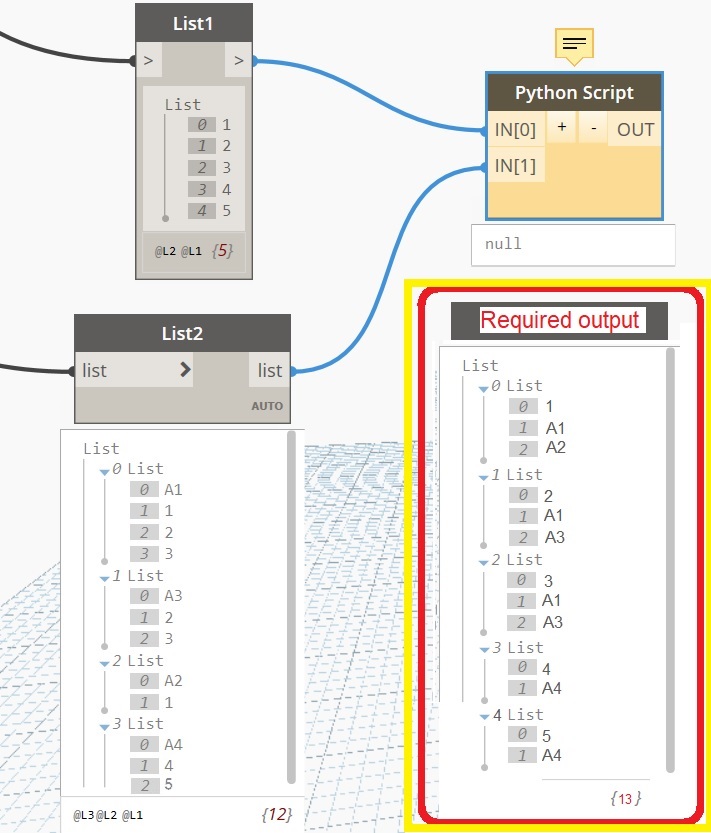Image resolution: width=711 pixels, height=833 pixels.
Task: Click the IN[1] port of Python Script
Action: pyautogui.click(x=515, y=166)
